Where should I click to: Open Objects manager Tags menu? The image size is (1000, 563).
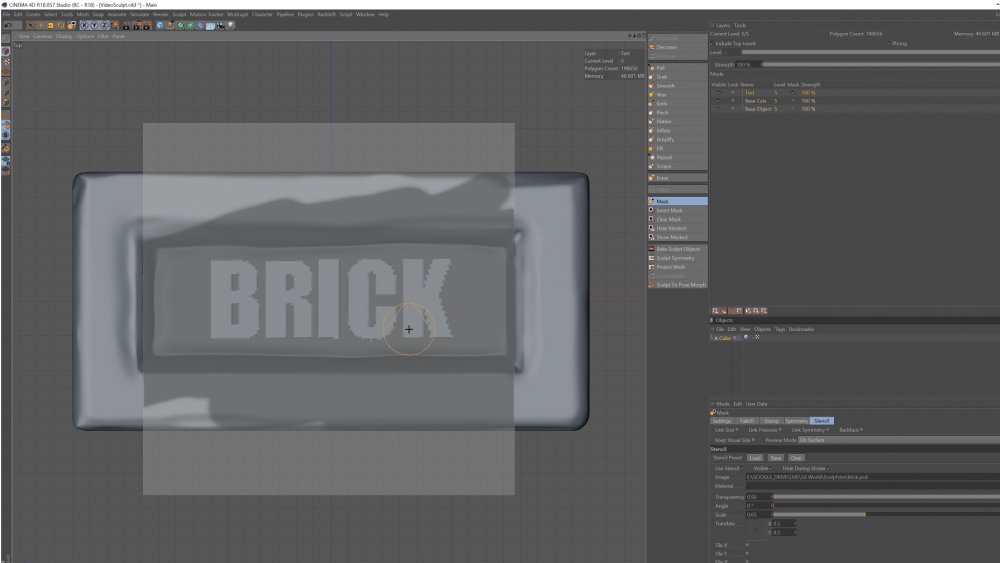[779, 329]
